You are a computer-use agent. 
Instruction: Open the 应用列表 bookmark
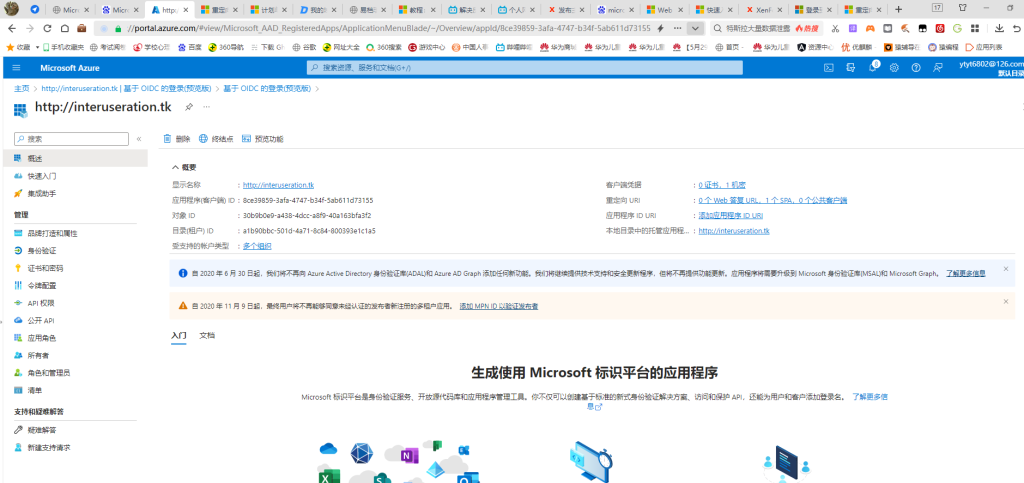point(983,48)
